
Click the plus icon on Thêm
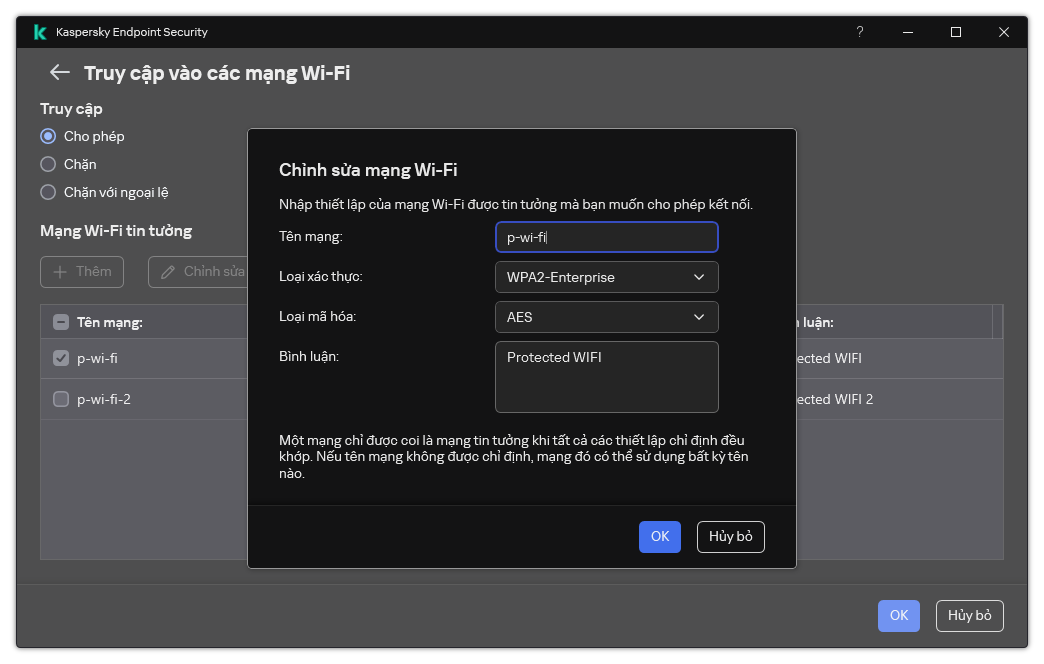coord(60,272)
